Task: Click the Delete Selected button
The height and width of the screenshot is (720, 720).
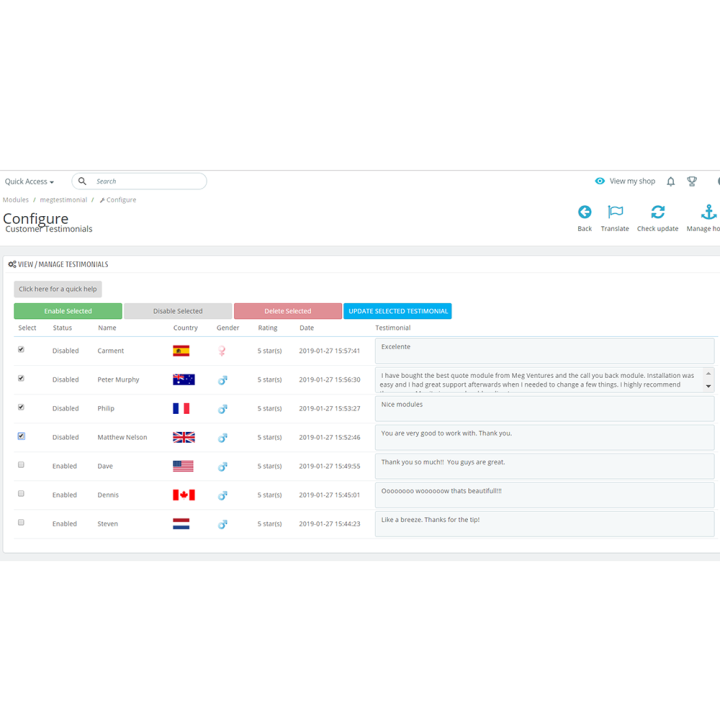Action: pyautogui.click(x=288, y=311)
